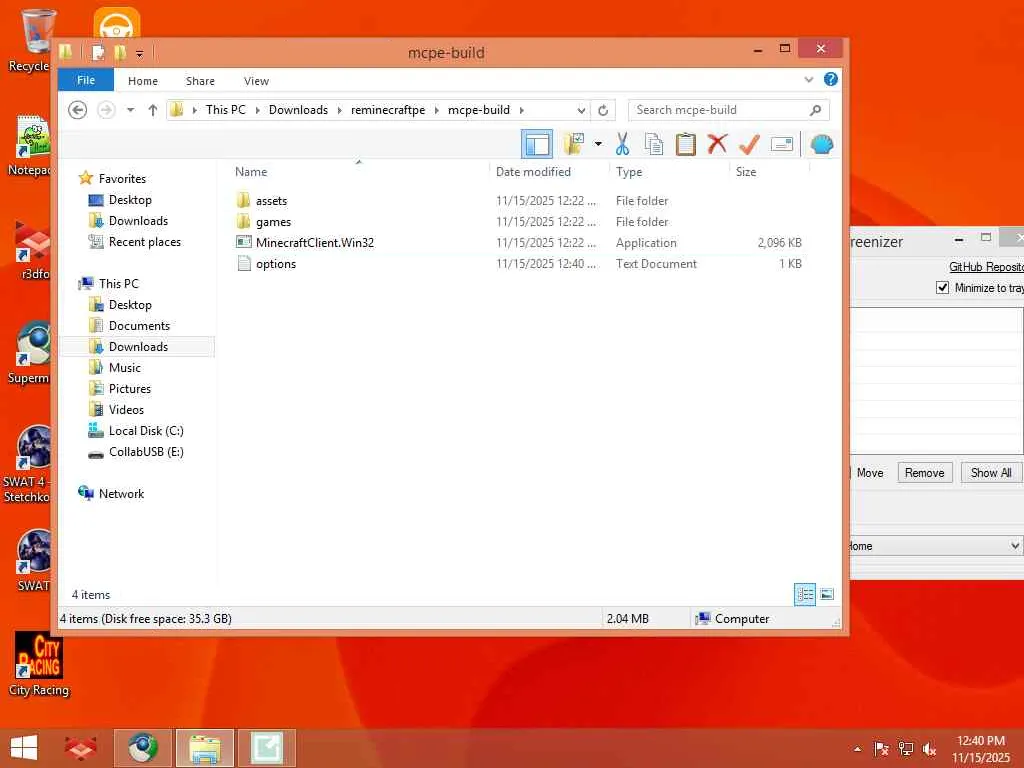The width and height of the screenshot is (1024, 768).
Task: Toggle Minimize to tray checkbox
Action: click(x=942, y=287)
